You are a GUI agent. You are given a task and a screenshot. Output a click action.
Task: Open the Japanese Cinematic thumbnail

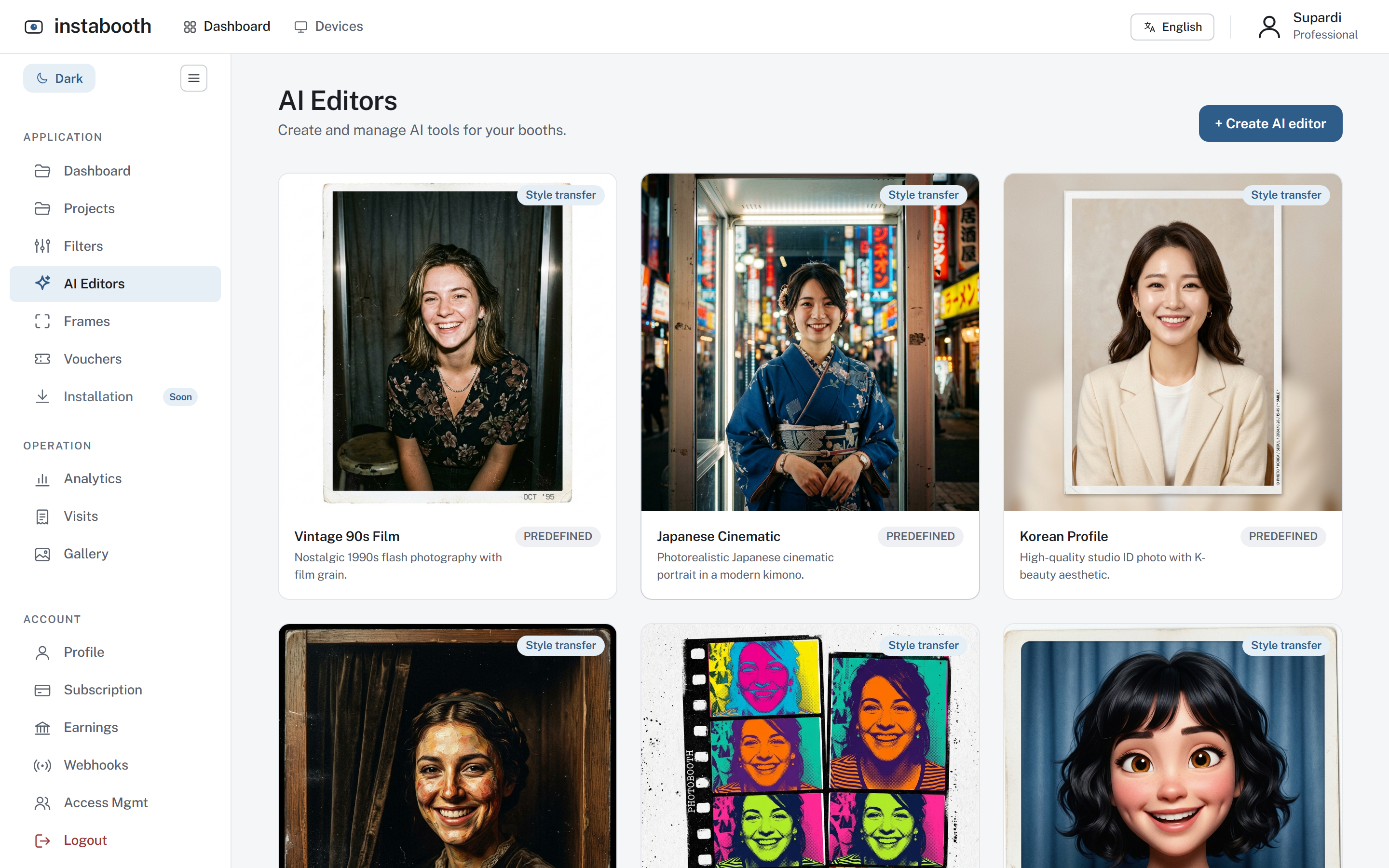pyautogui.click(x=810, y=342)
